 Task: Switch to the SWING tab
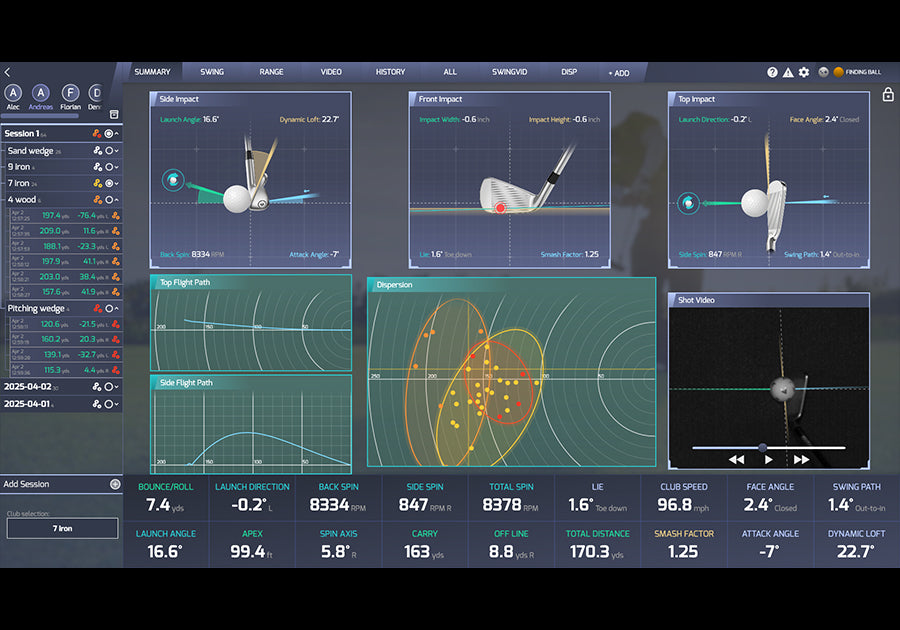[212, 72]
